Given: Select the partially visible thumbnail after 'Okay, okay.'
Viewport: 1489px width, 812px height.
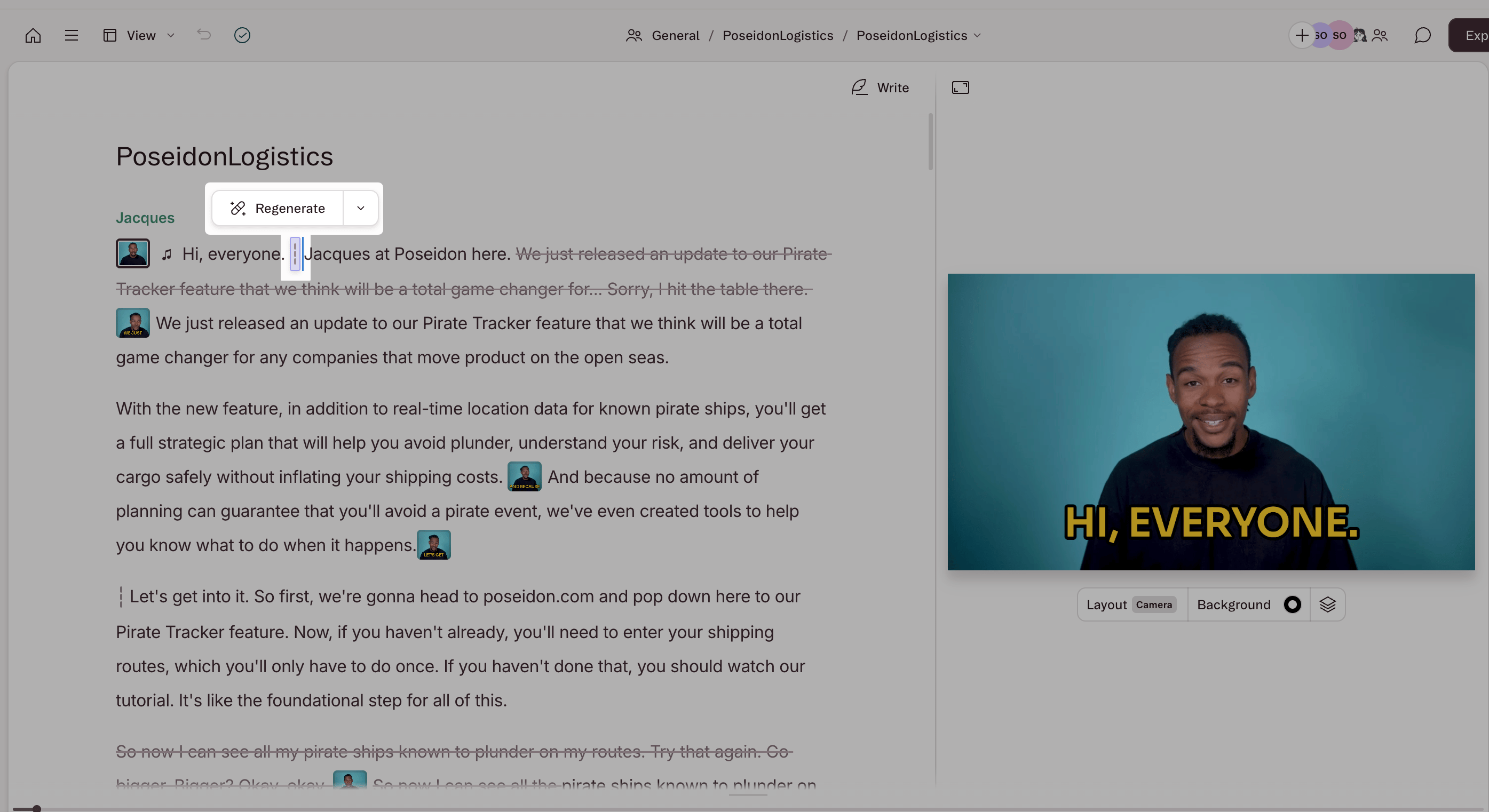Looking at the screenshot, I should point(350,779).
